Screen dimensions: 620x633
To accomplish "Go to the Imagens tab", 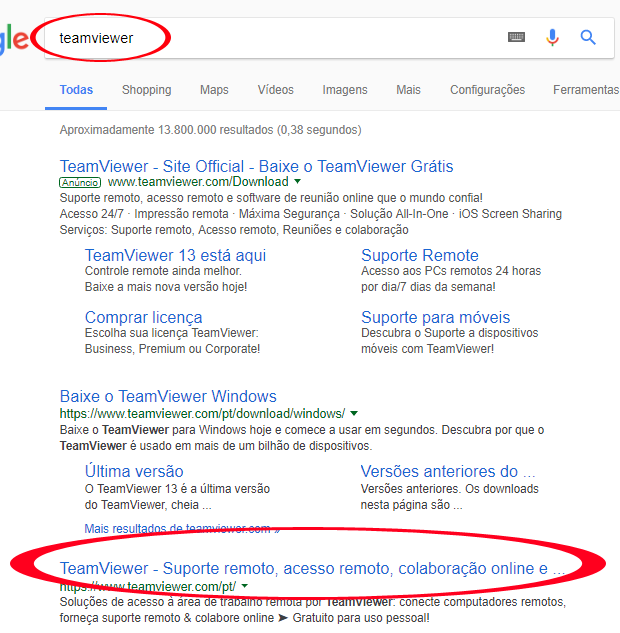I will [345, 90].
